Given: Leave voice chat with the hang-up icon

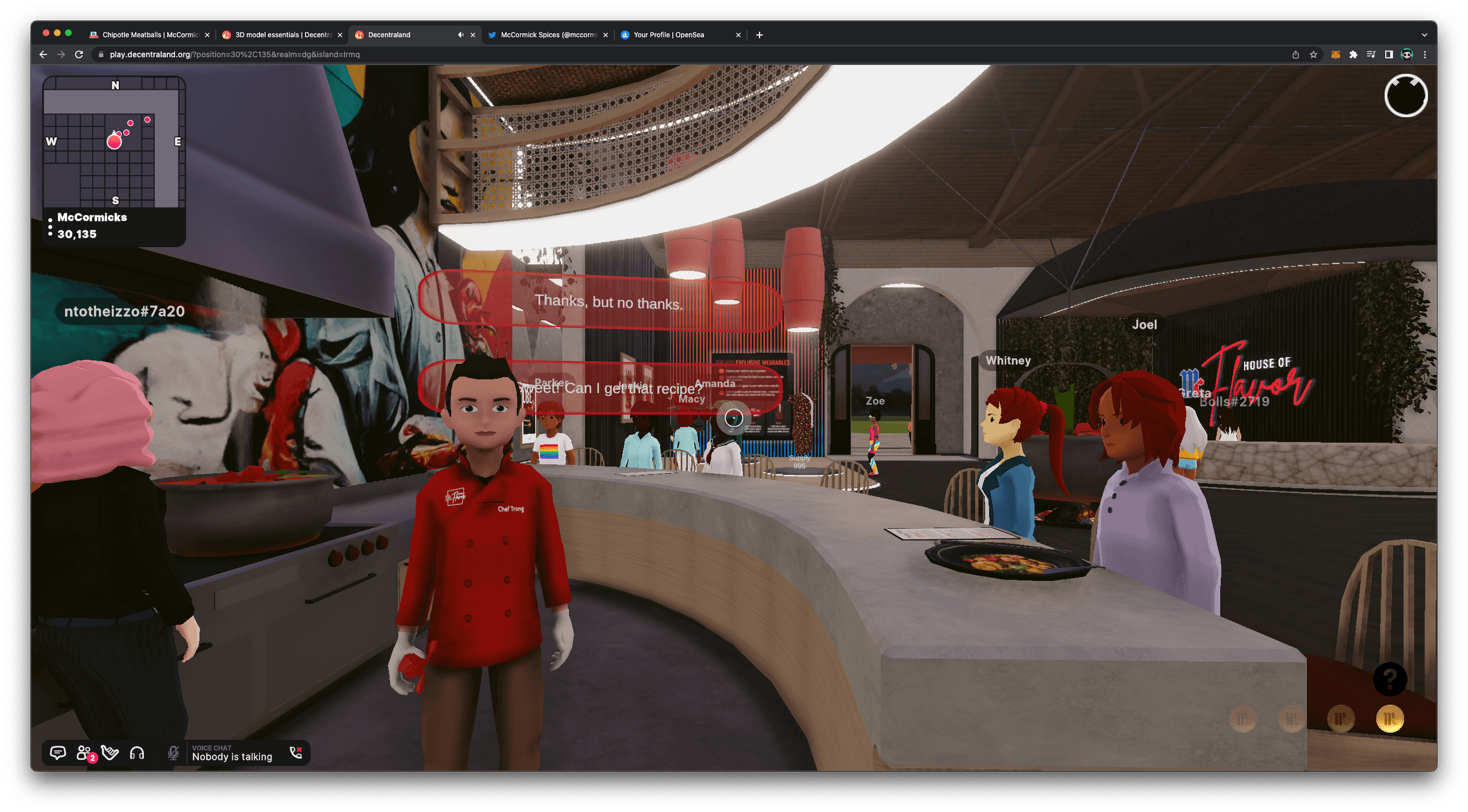Looking at the screenshot, I should [x=296, y=753].
